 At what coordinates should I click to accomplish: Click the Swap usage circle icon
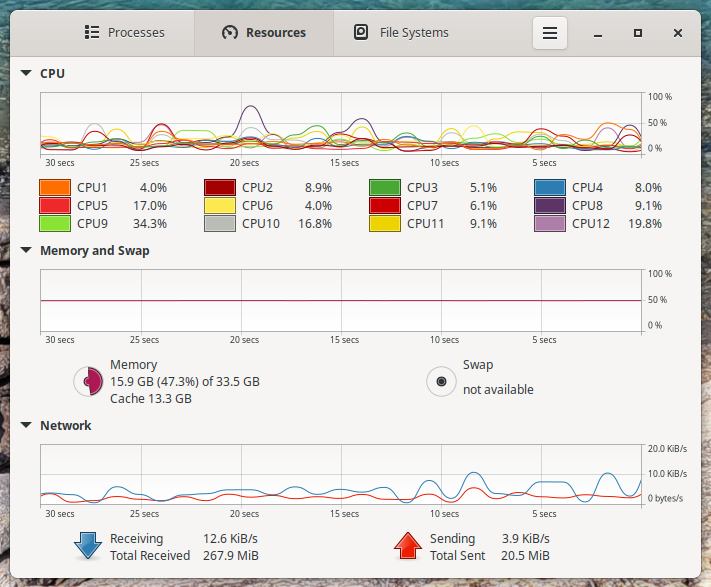click(x=442, y=381)
